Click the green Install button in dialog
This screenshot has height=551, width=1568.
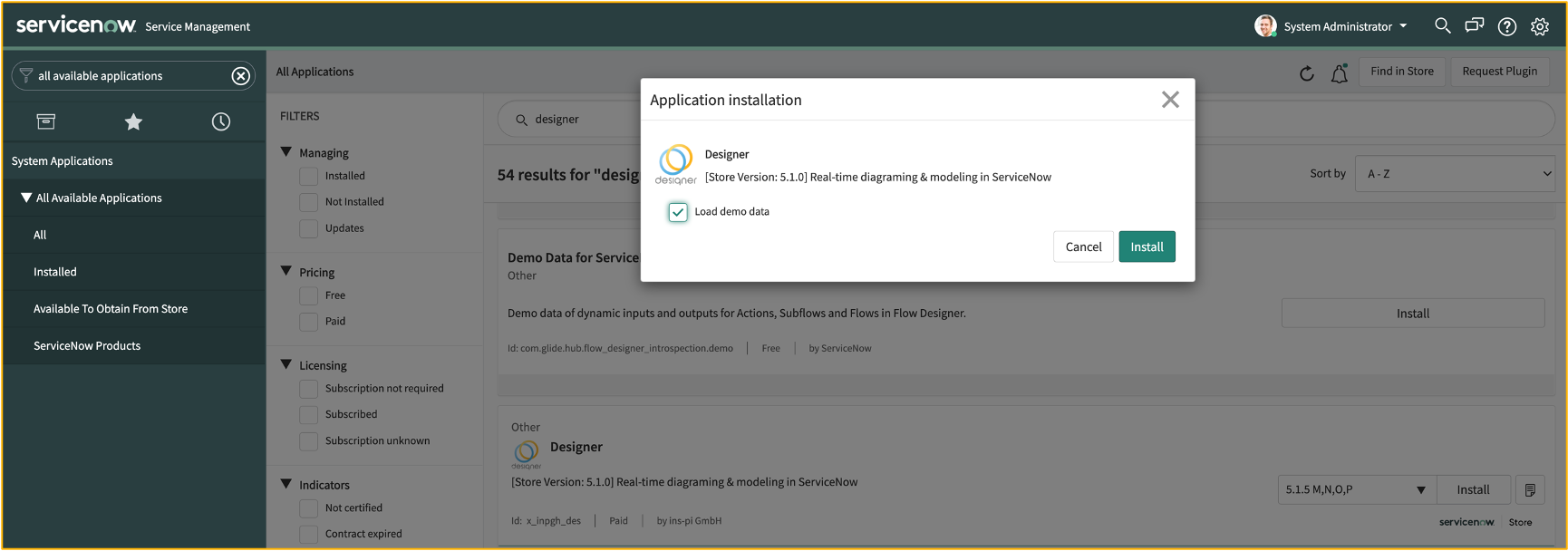tap(1147, 246)
